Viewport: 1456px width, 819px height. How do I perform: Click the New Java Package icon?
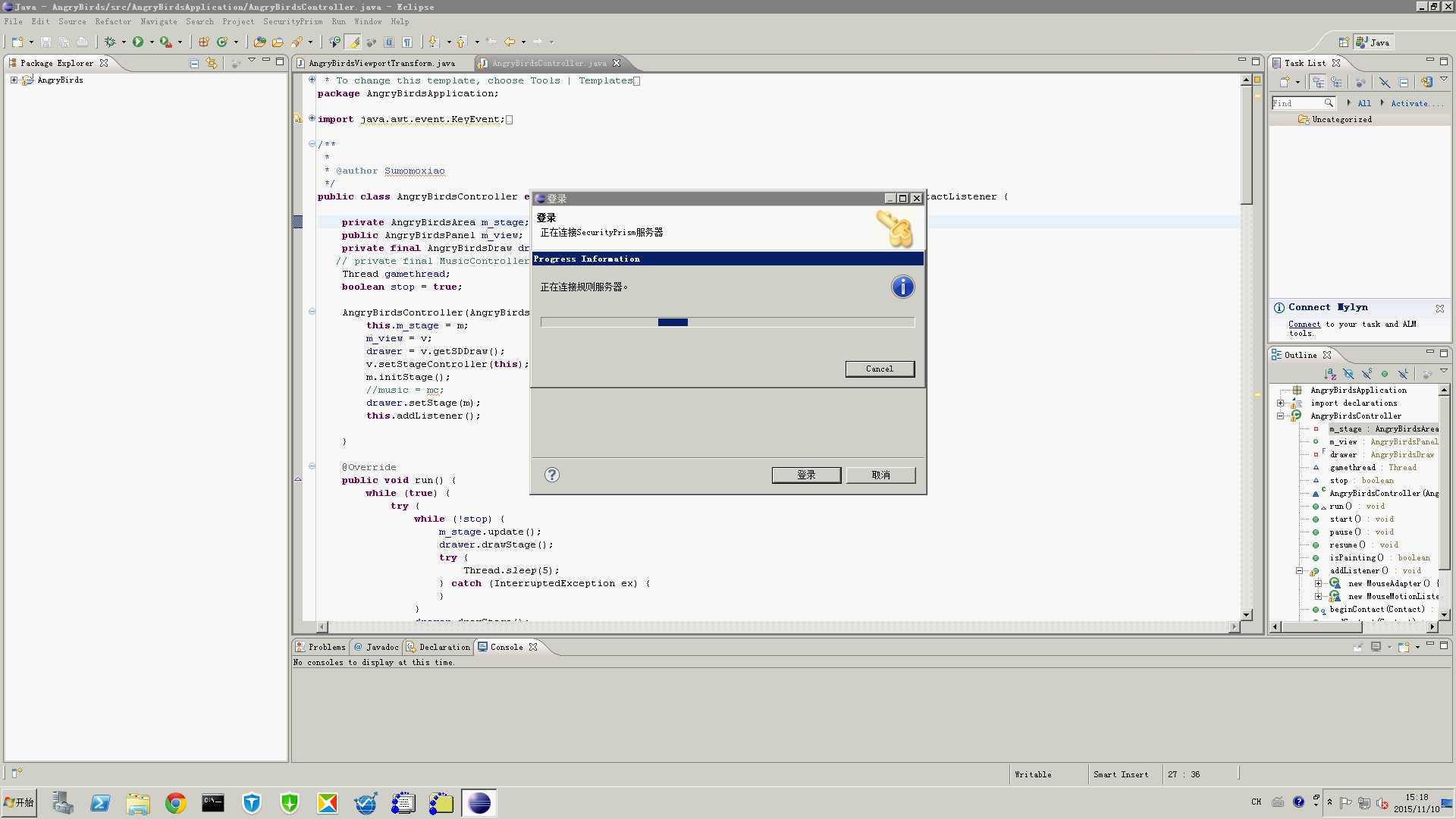[x=204, y=42]
